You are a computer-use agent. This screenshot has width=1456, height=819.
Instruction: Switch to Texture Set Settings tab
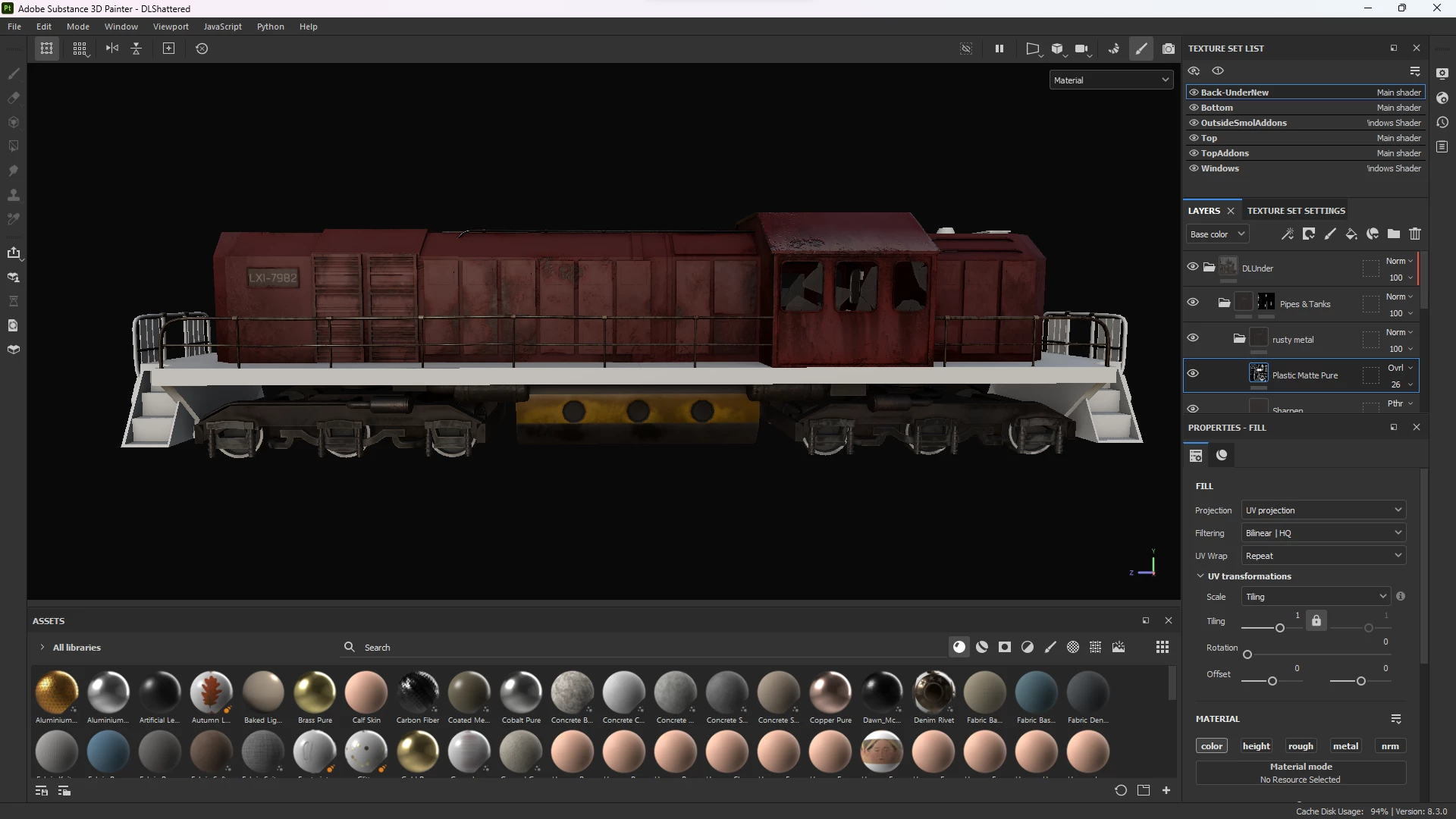[x=1296, y=211]
